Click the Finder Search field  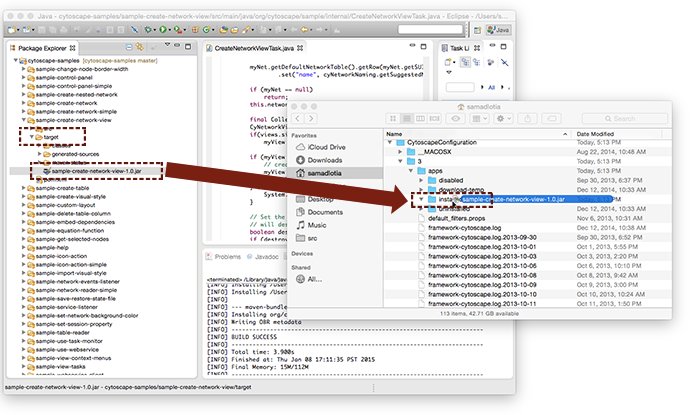624,119
